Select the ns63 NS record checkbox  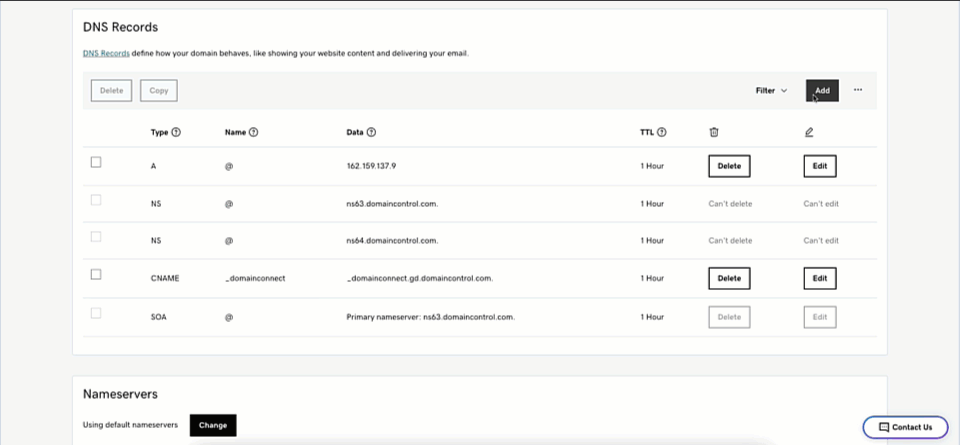[96, 200]
